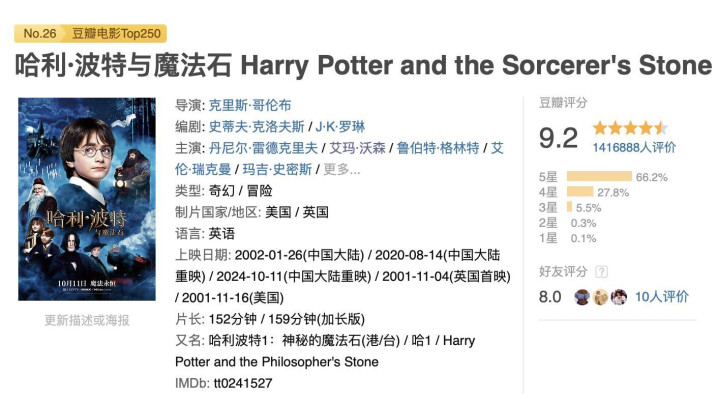Viewport: 718px width, 405px height.
Task: Click the third friend avatar
Action: click(x=618, y=297)
